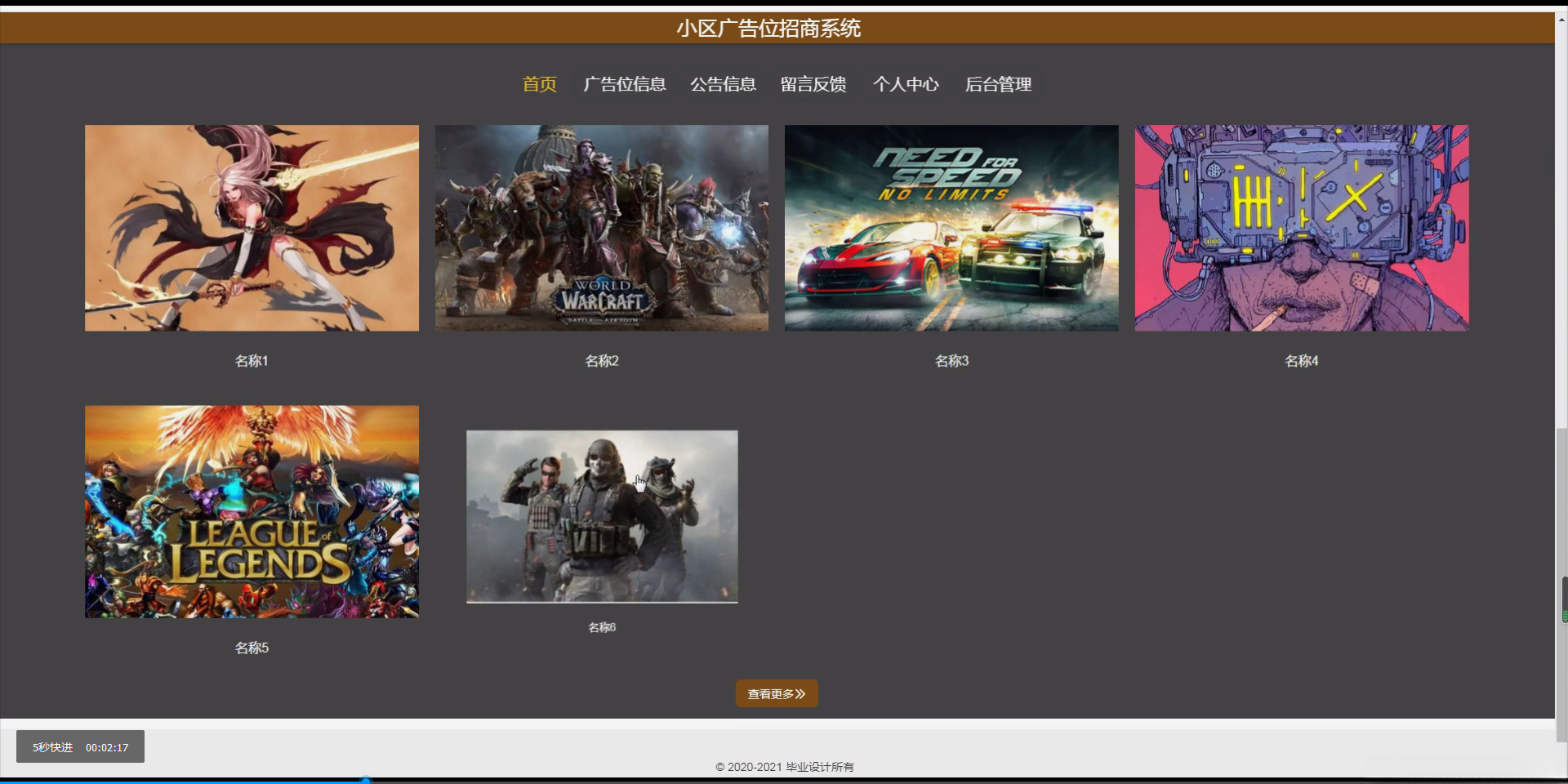This screenshot has height=784, width=1568.
Task: Open the World of Warcraft thumbnail
Action: 602,228
